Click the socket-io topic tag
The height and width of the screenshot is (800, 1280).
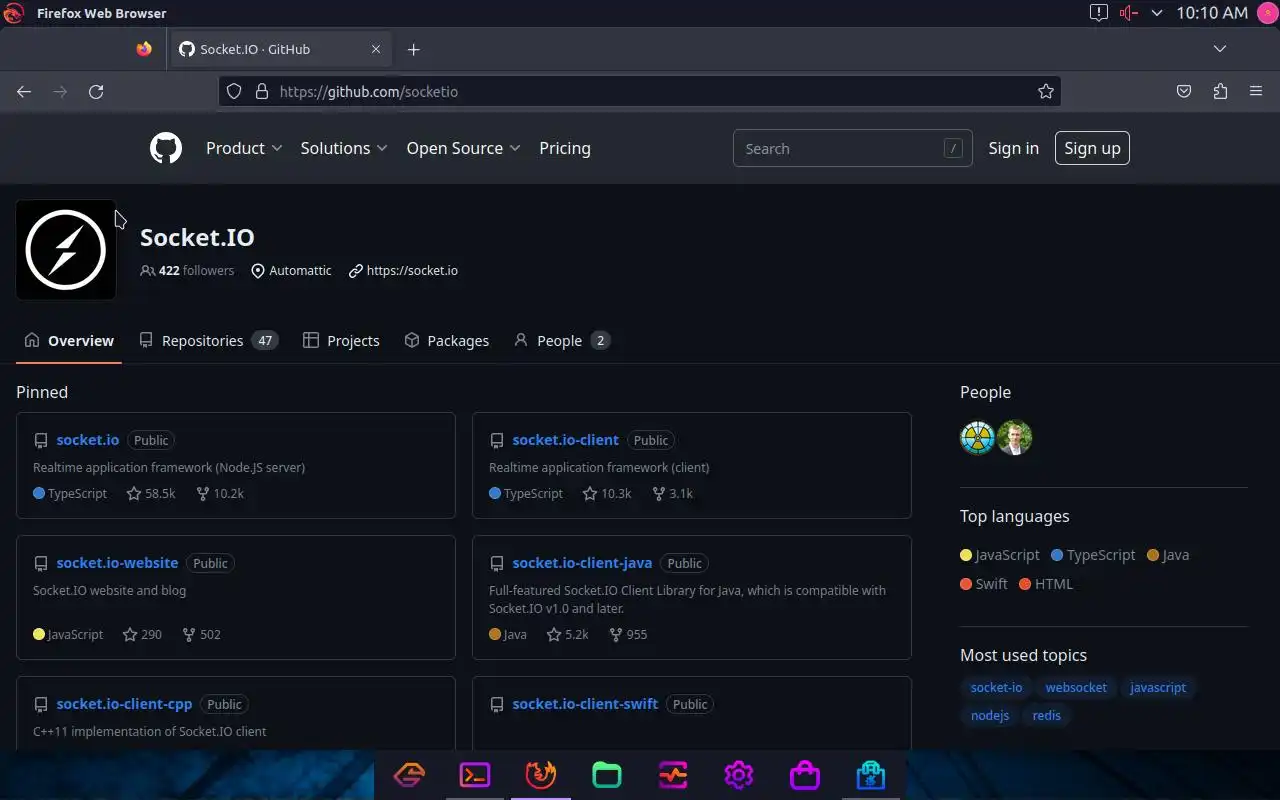(x=996, y=687)
